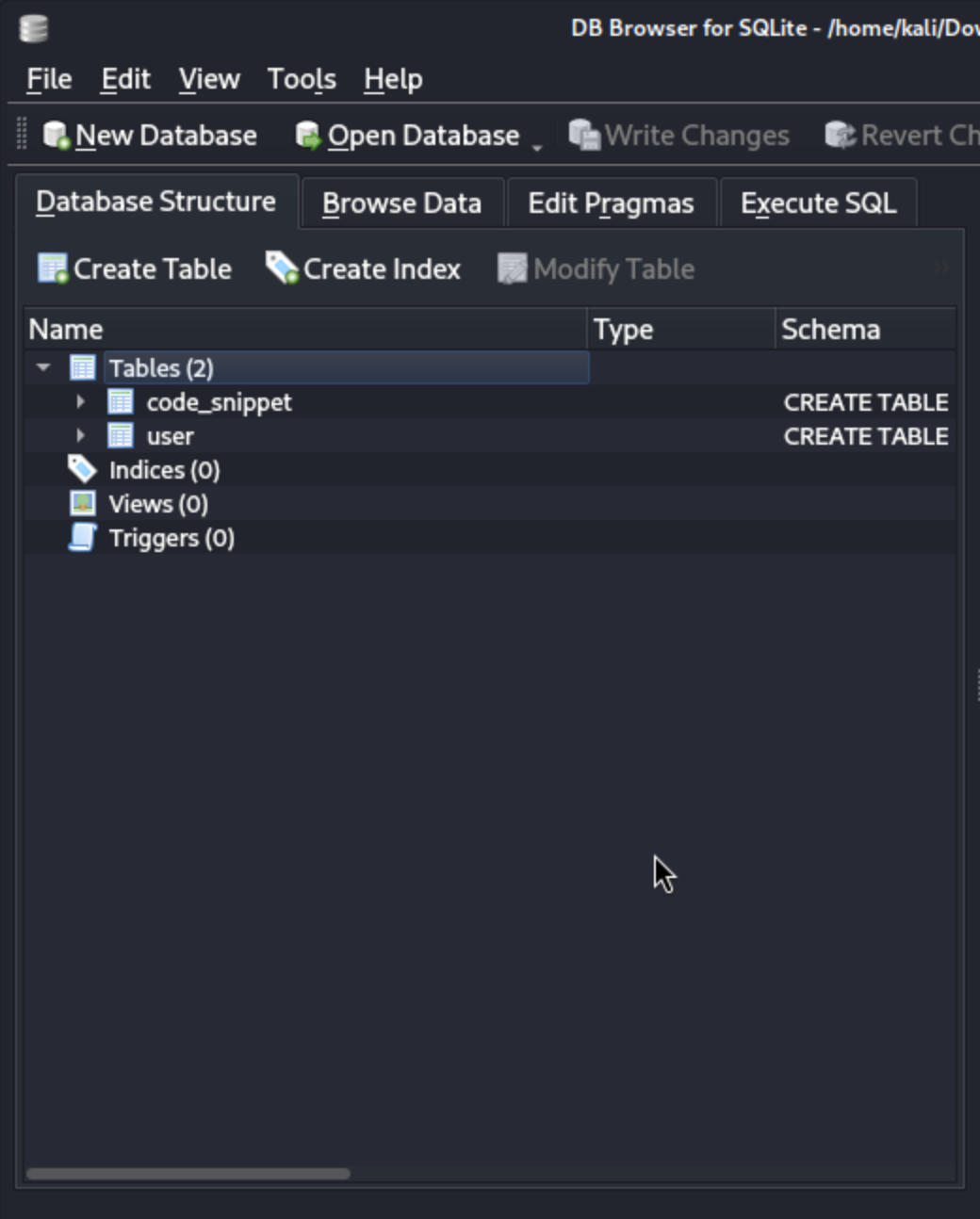This screenshot has width=980, height=1219.
Task: Click the Create Table icon
Action: pos(53,269)
